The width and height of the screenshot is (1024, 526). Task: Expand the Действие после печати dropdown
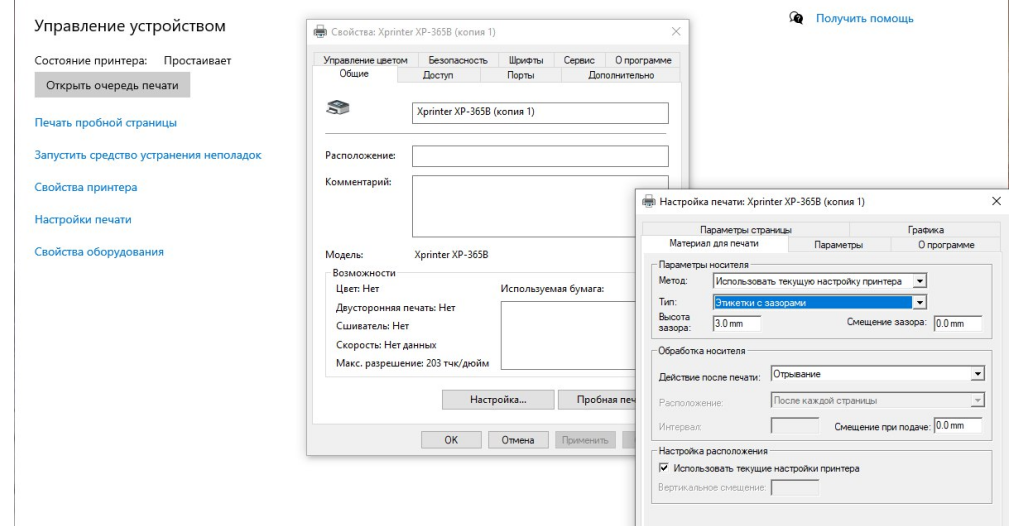click(978, 374)
